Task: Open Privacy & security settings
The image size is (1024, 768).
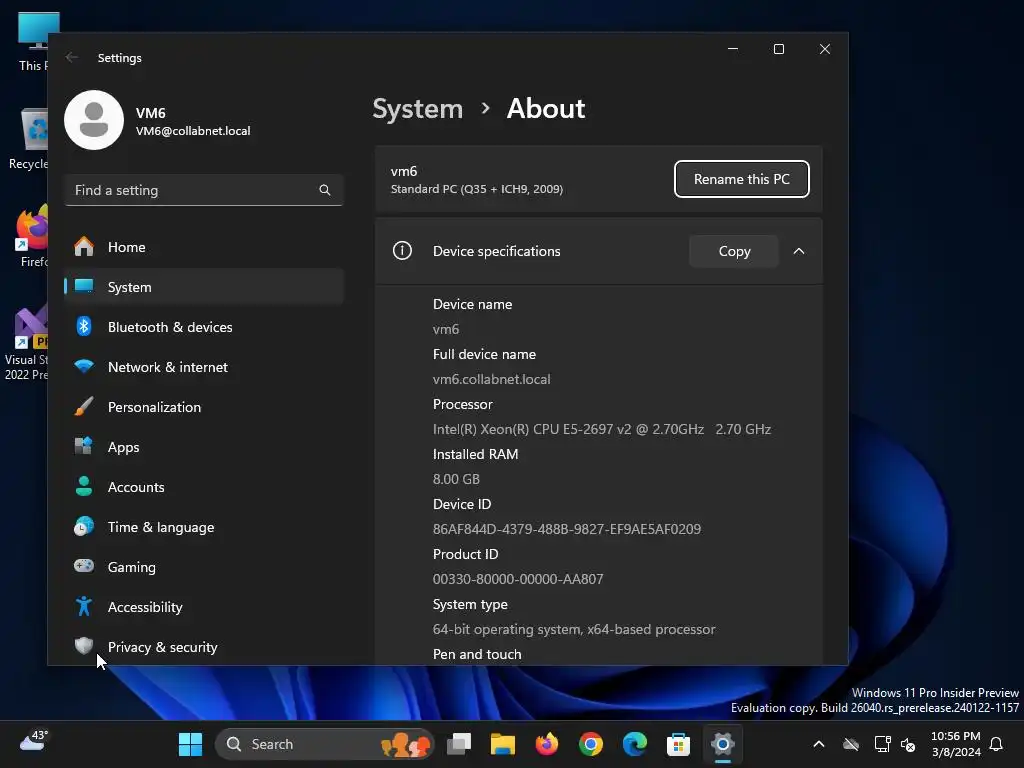Action: (x=204, y=647)
